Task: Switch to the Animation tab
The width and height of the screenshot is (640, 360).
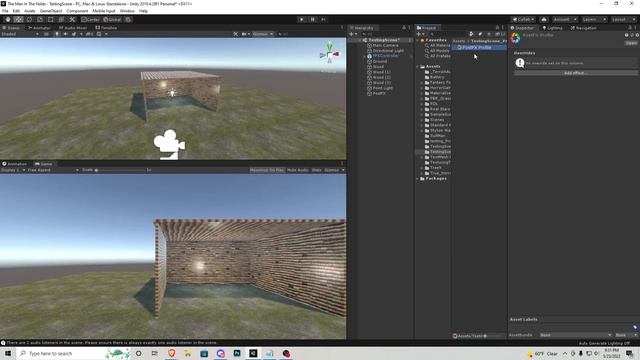Action: pyautogui.click(x=15, y=164)
